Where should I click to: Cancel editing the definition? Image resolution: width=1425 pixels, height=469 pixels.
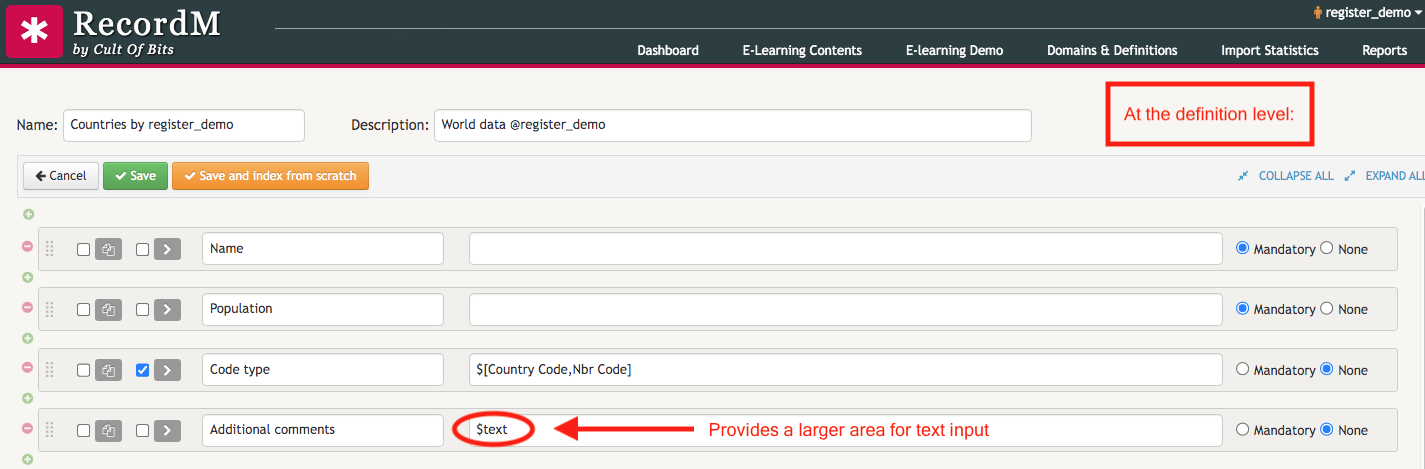pos(61,176)
